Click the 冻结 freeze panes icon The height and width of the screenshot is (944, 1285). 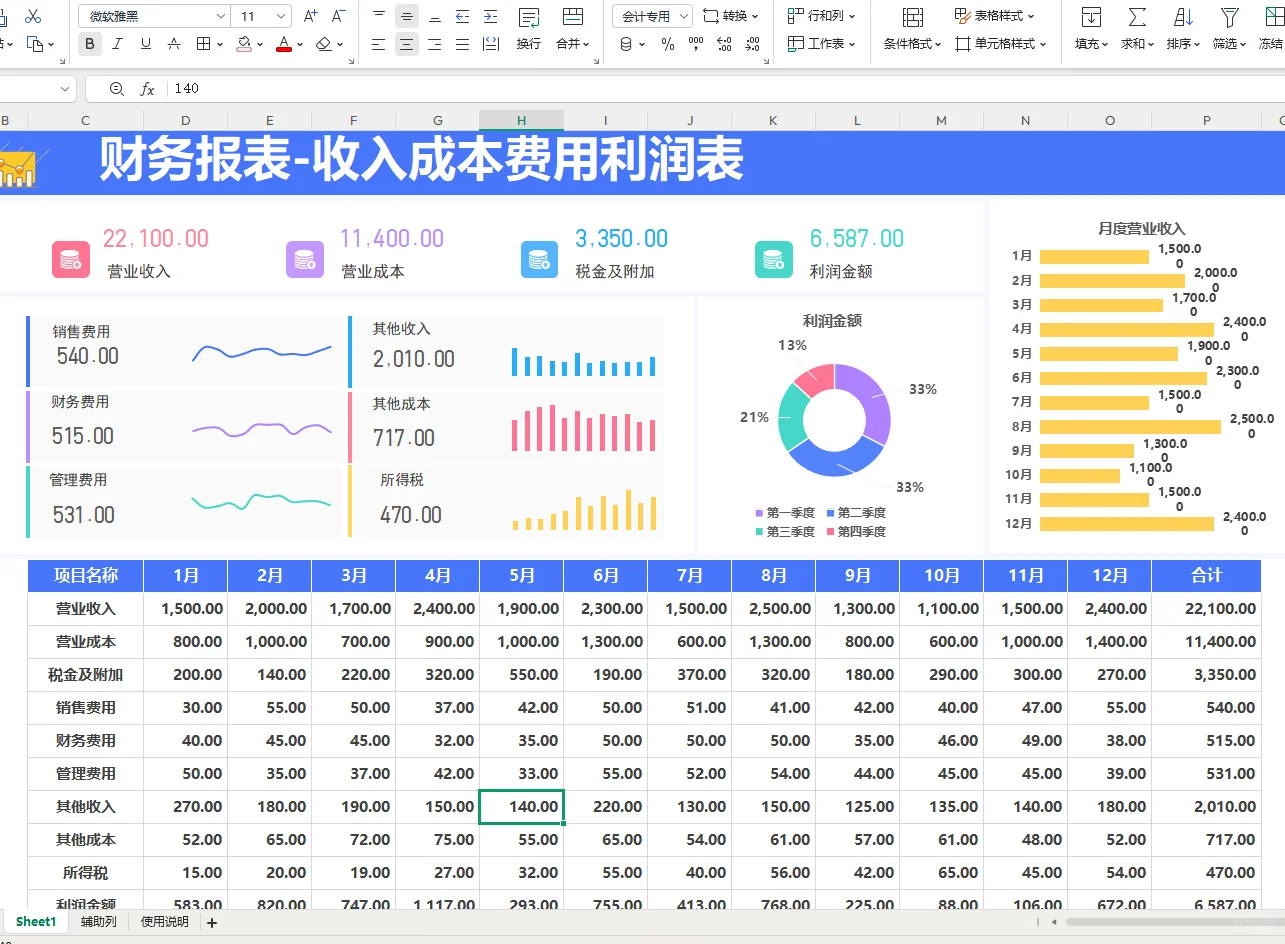tap(1273, 17)
